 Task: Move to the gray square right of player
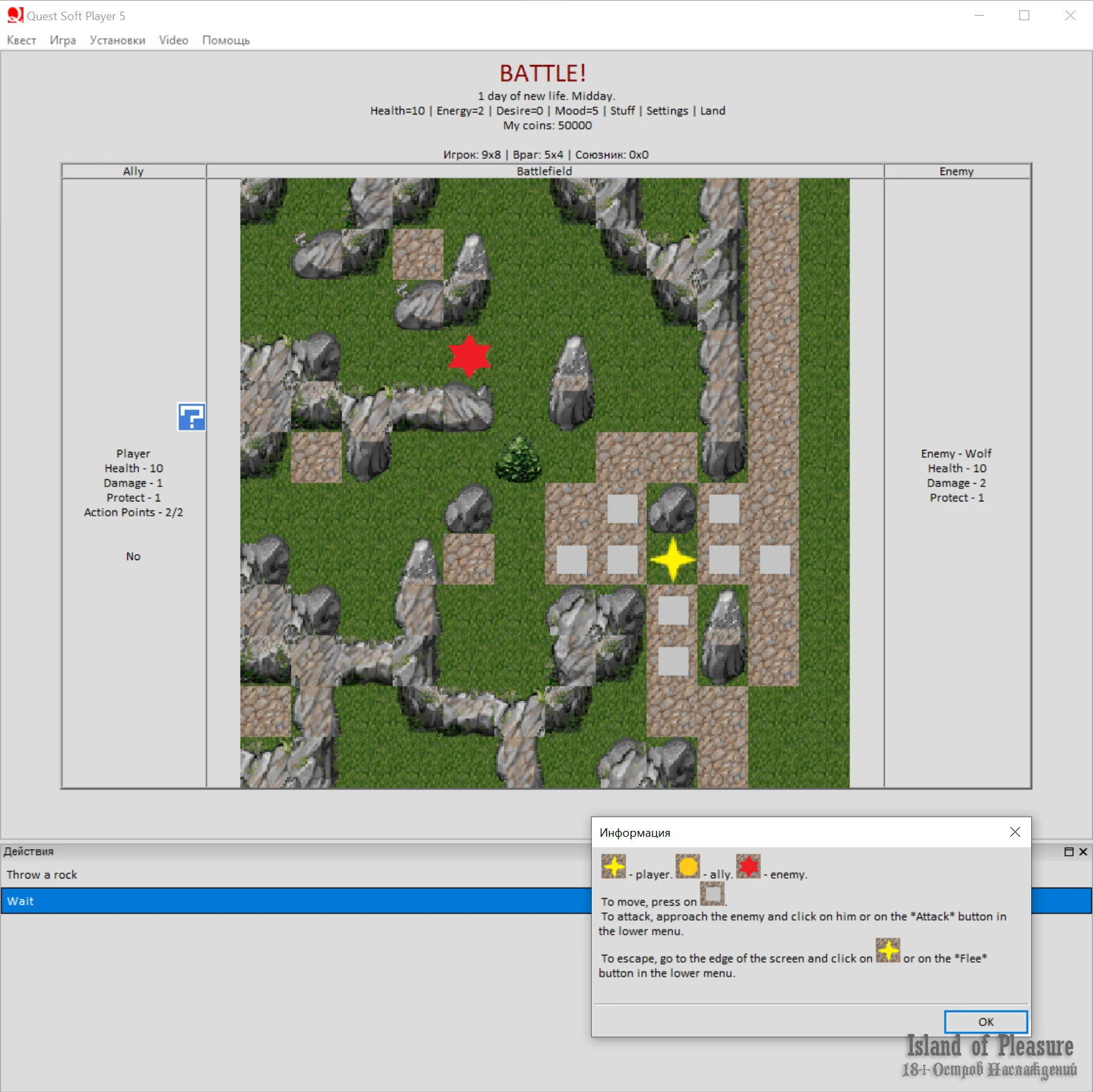723,559
